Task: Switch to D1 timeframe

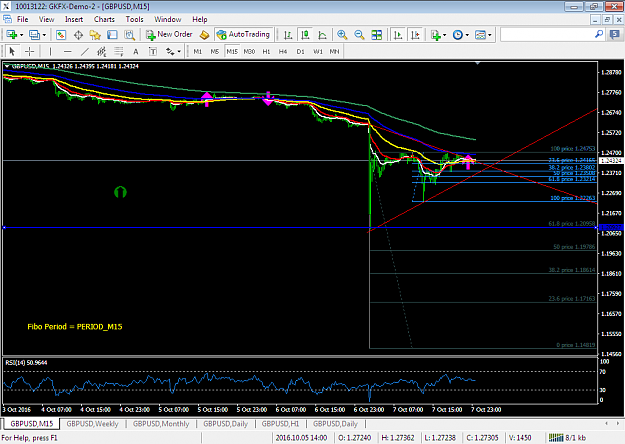Action: pyautogui.click(x=301, y=51)
